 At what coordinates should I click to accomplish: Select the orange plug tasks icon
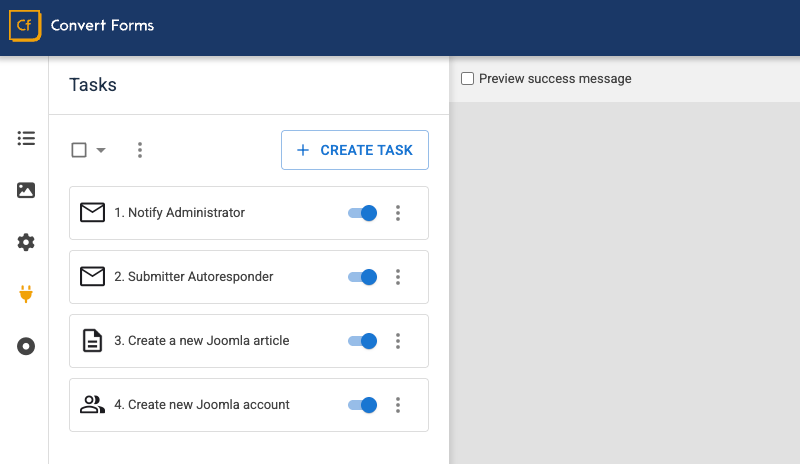(26, 294)
